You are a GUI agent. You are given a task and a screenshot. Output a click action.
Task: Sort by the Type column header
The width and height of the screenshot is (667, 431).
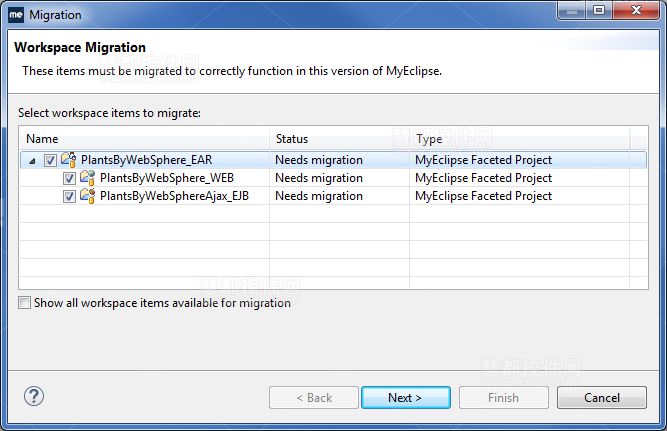click(x=520, y=139)
